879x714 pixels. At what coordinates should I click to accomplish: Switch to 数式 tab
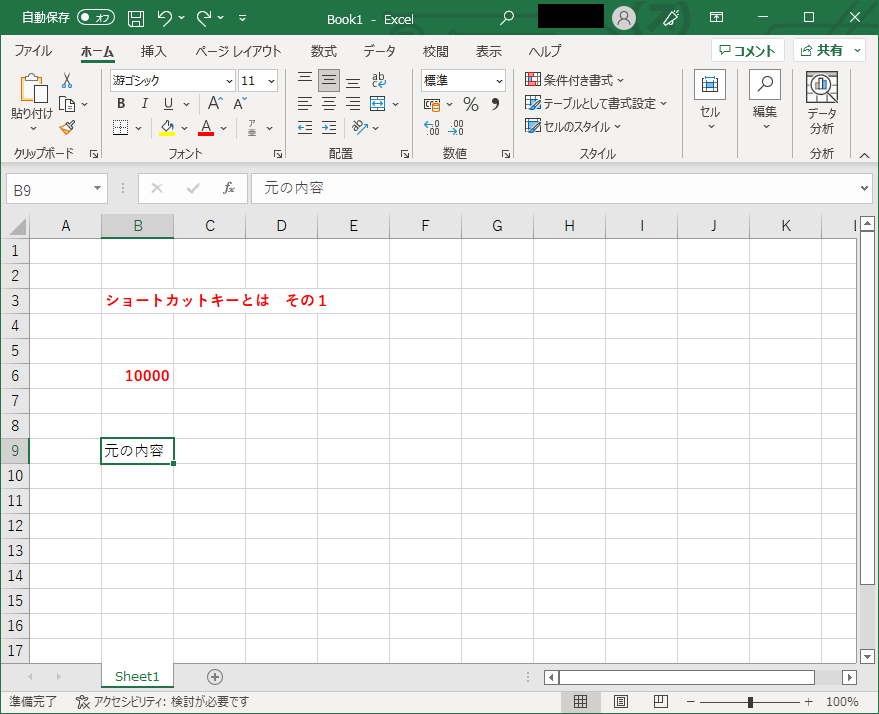tap(324, 51)
